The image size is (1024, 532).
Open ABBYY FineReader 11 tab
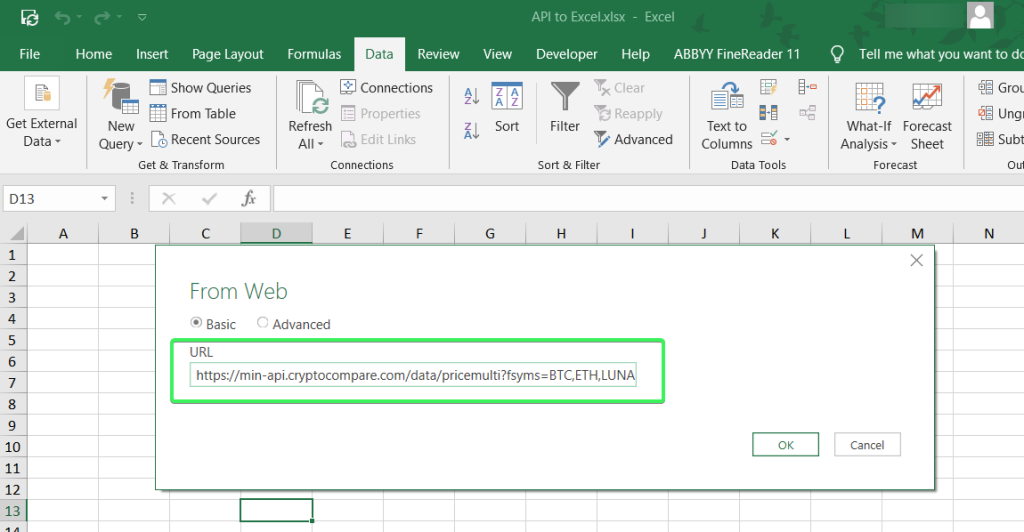pos(737,54)
